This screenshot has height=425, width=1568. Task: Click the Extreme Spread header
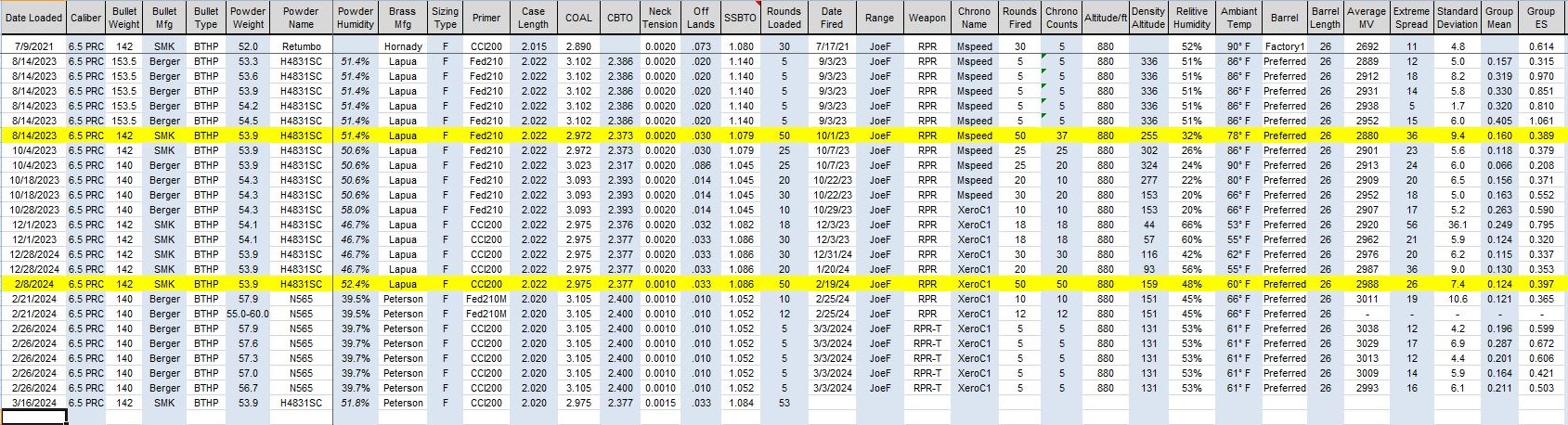point(1412,18)
